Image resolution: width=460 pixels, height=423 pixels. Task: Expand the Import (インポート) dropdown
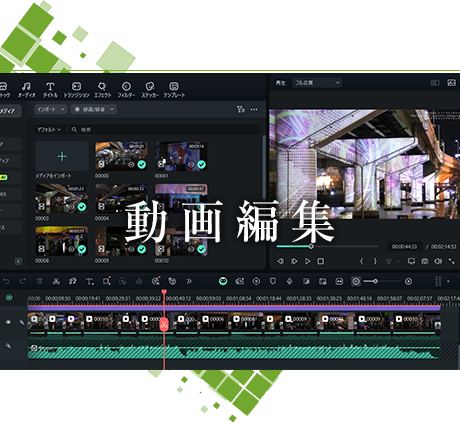coord(51,109)
